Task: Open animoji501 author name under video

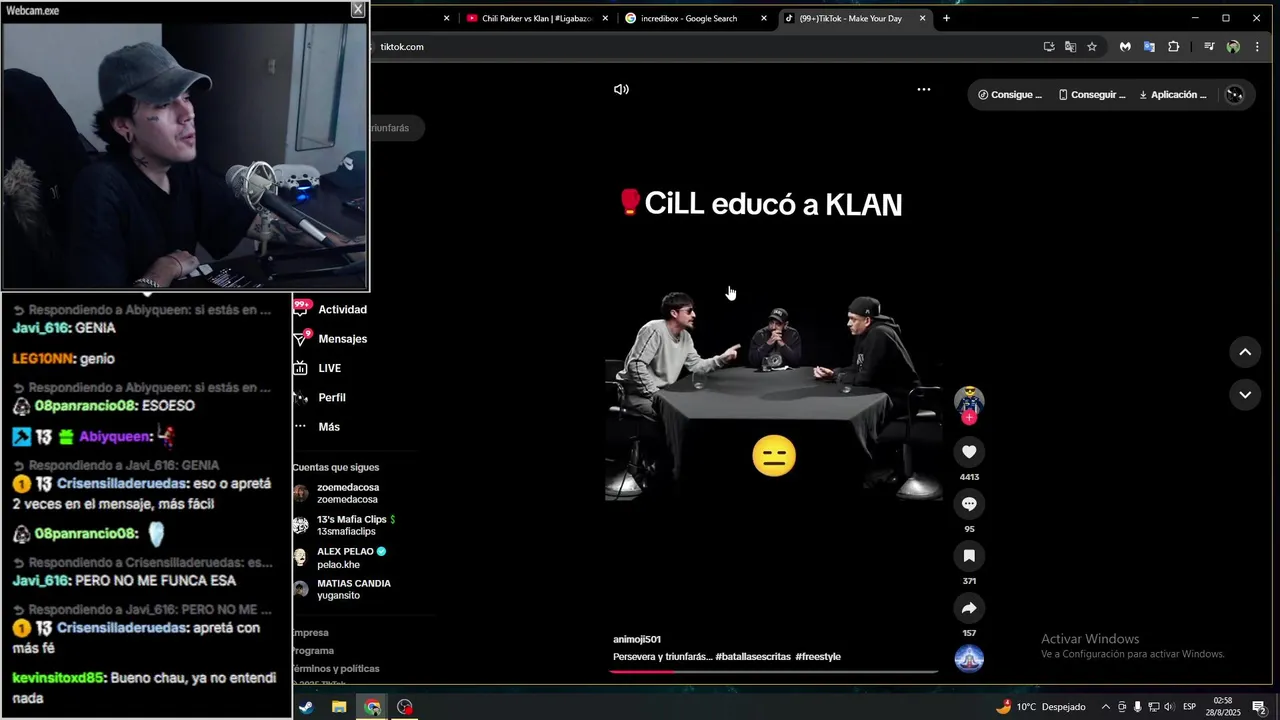Action: 637,639
